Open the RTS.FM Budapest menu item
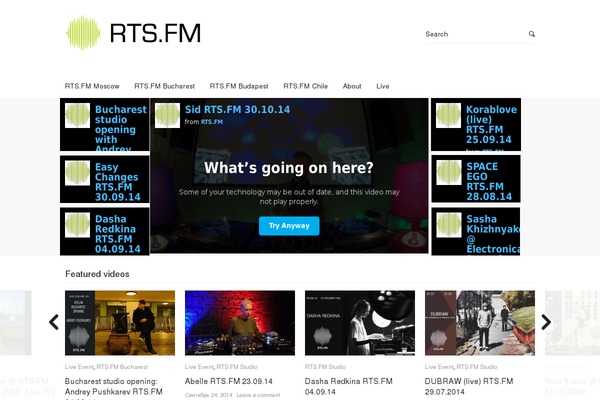This screenshot has width=600, height=400. click(x=239, y=86)
